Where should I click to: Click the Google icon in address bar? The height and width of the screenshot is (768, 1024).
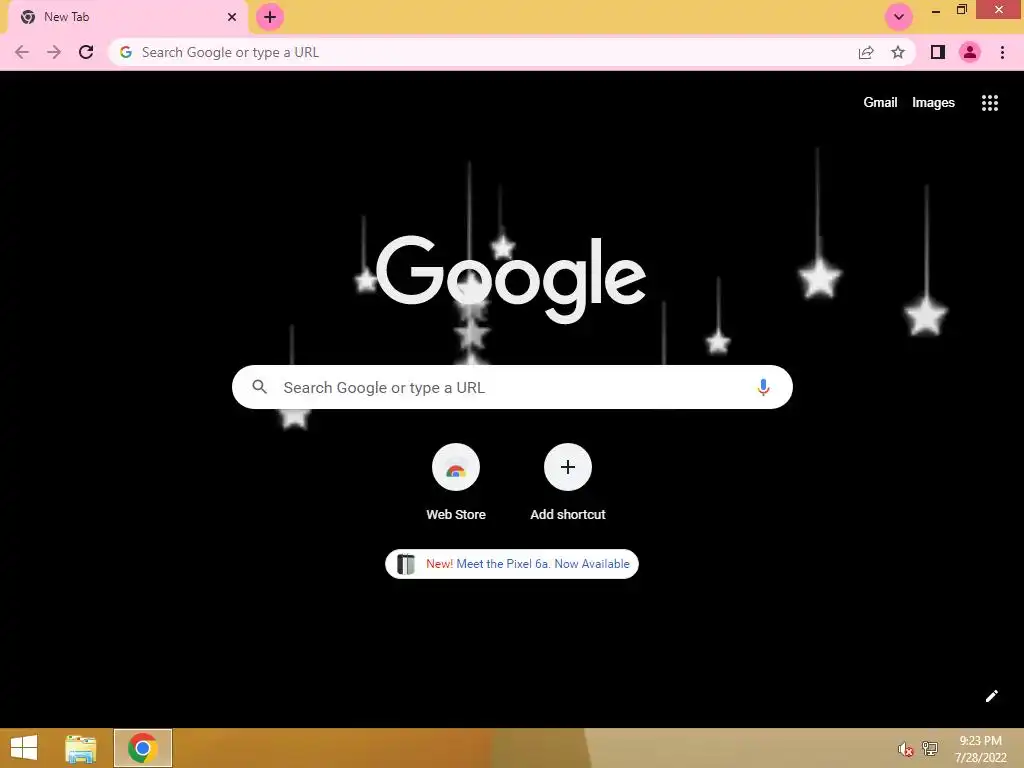tap(125, 52)
